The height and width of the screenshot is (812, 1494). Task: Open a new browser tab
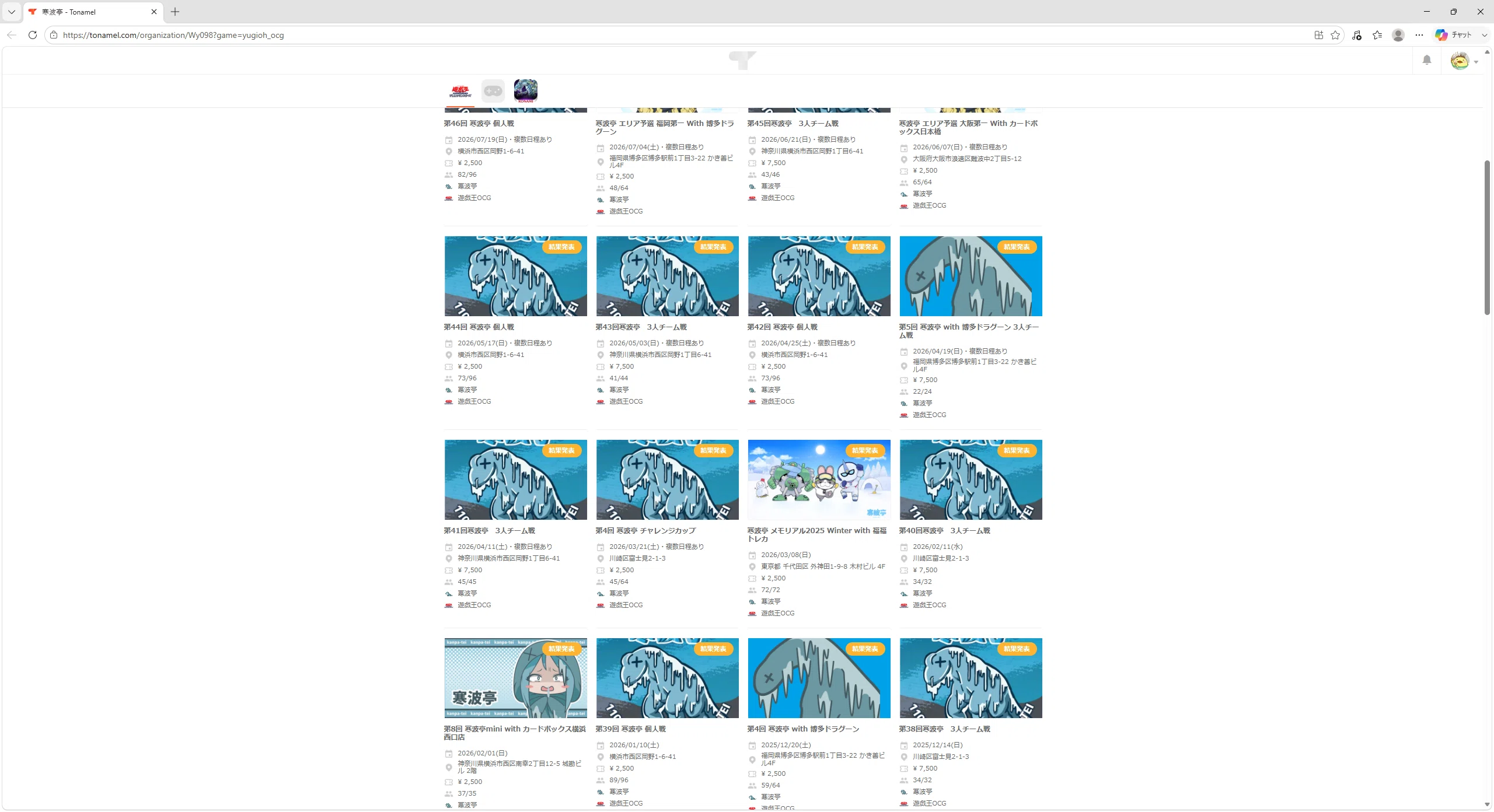point(175,12)
